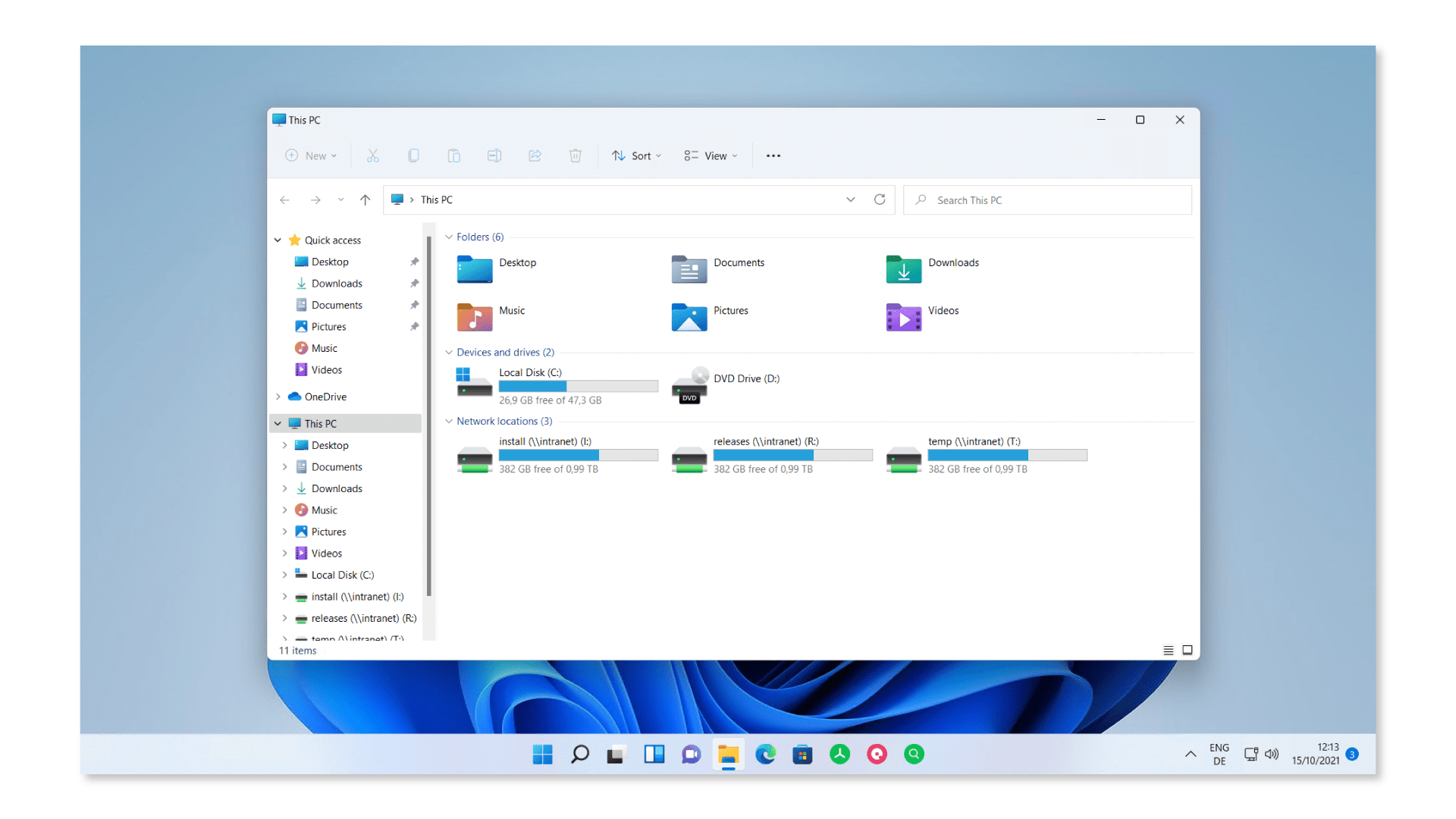This screenshot has height=819, width=1456.
Task: Open Microsoft Edge from the taskbar
Action: click(765, 754)
